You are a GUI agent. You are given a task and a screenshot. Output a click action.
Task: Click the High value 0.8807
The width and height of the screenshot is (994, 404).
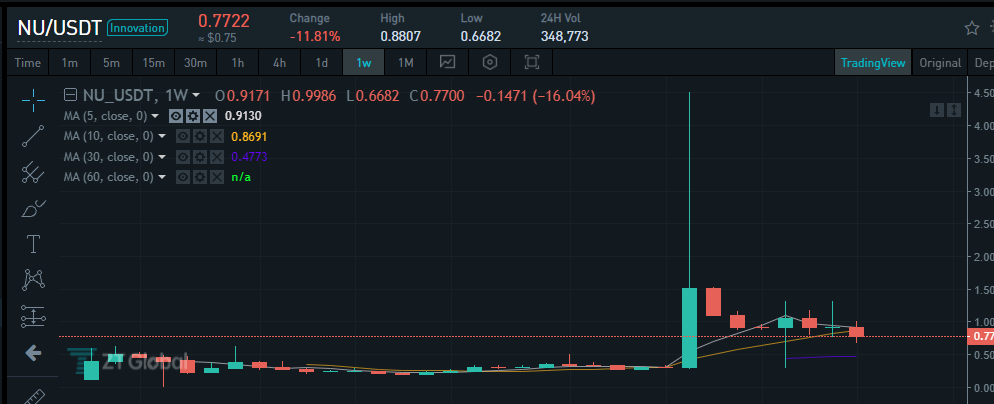401,37
